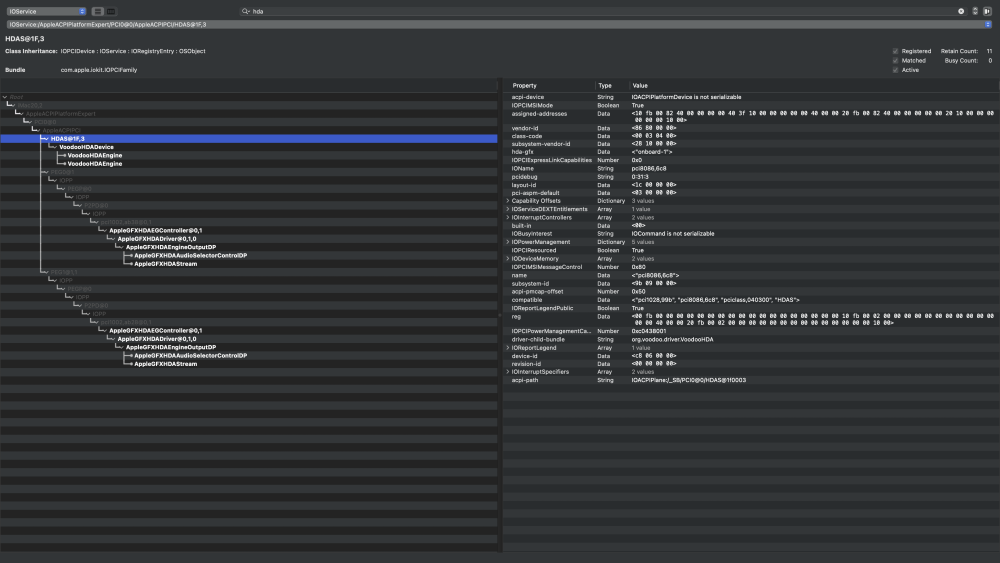The height and width of the screenshot is (563, 1000).
Task: Select the IOPCIResourced property row
Action: (752, 251)
